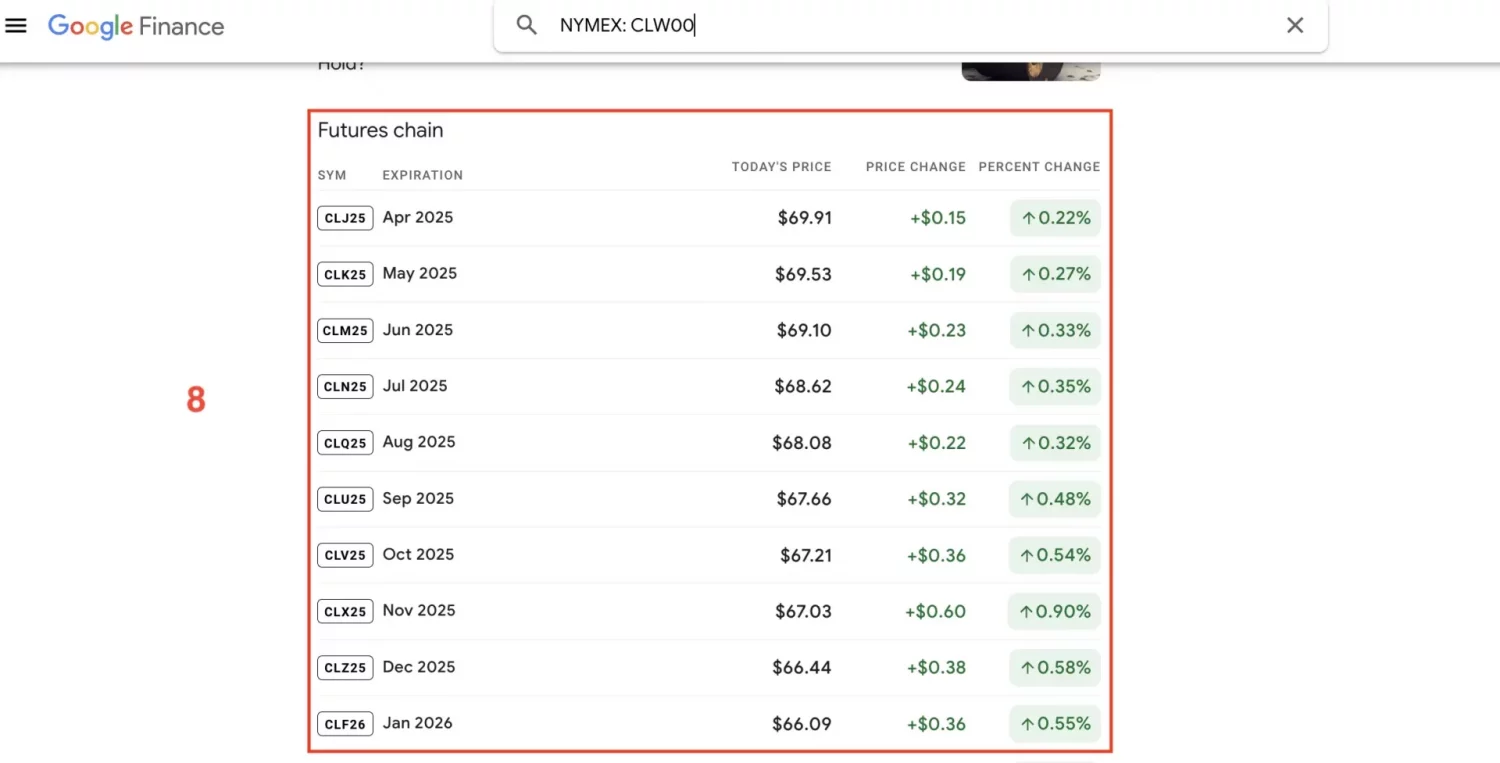This screenshot has height=763, width=1500.
Task: Click the $68.08 price
Action: click(x=802, y=442)
